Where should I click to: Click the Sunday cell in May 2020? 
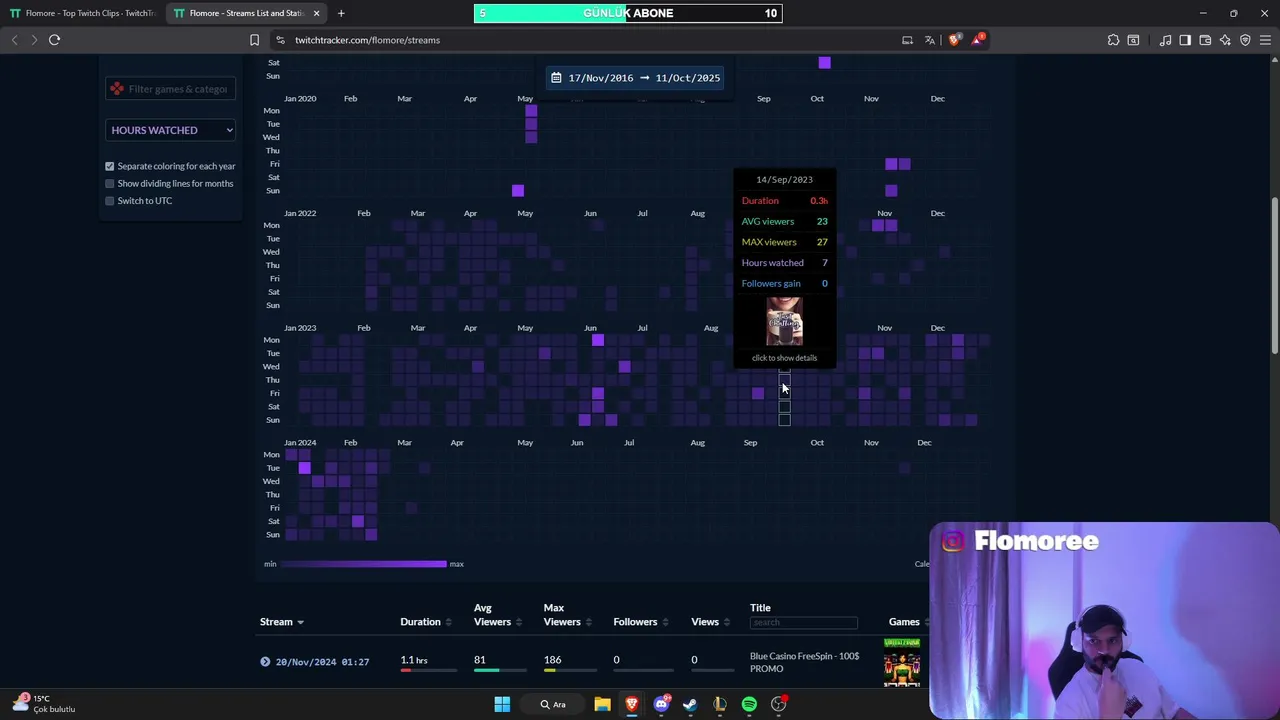[x=517, y=190]
